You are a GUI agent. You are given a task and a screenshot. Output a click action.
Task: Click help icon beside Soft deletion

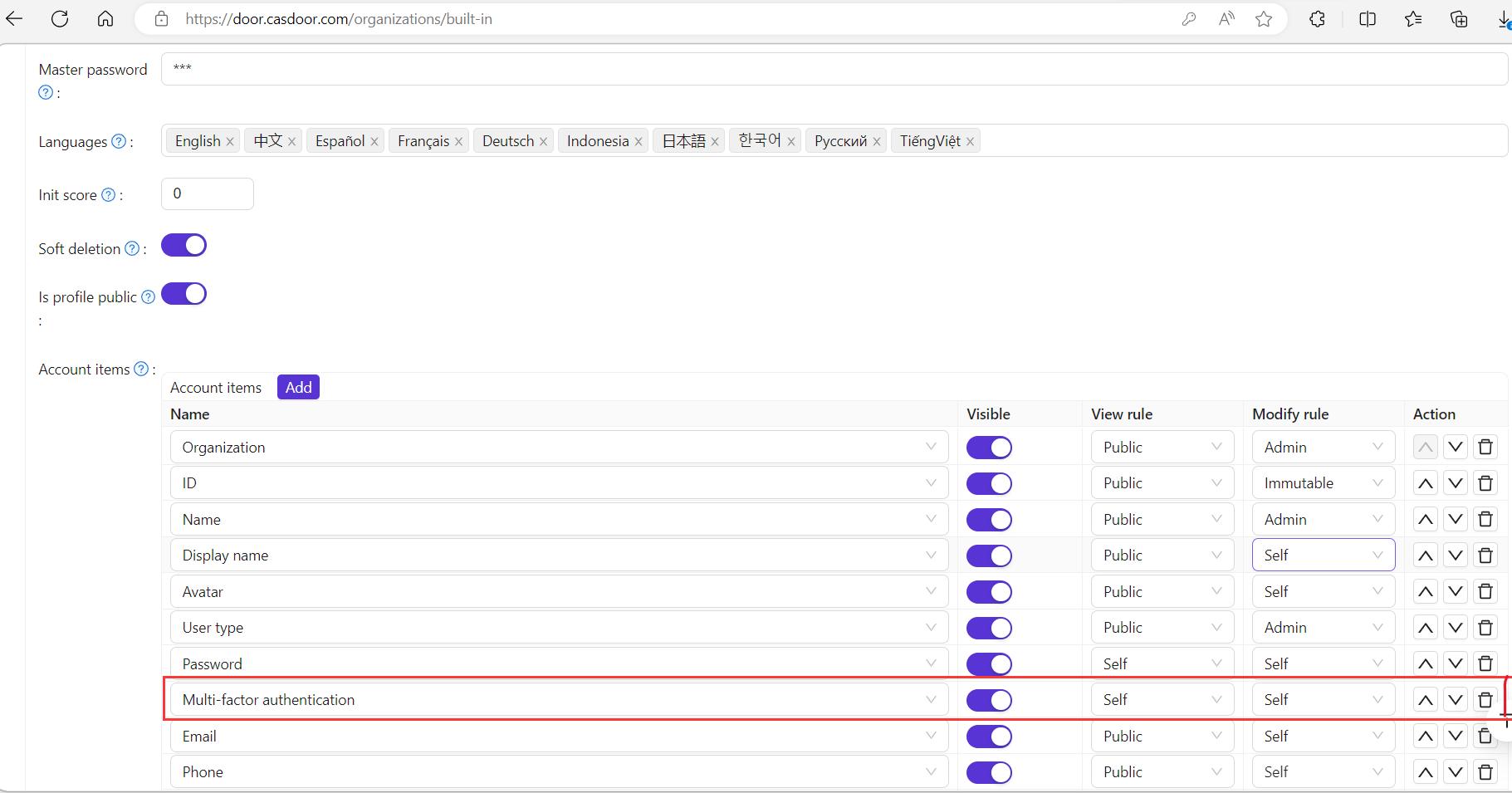pyautogui.click(x=132, y=249)
